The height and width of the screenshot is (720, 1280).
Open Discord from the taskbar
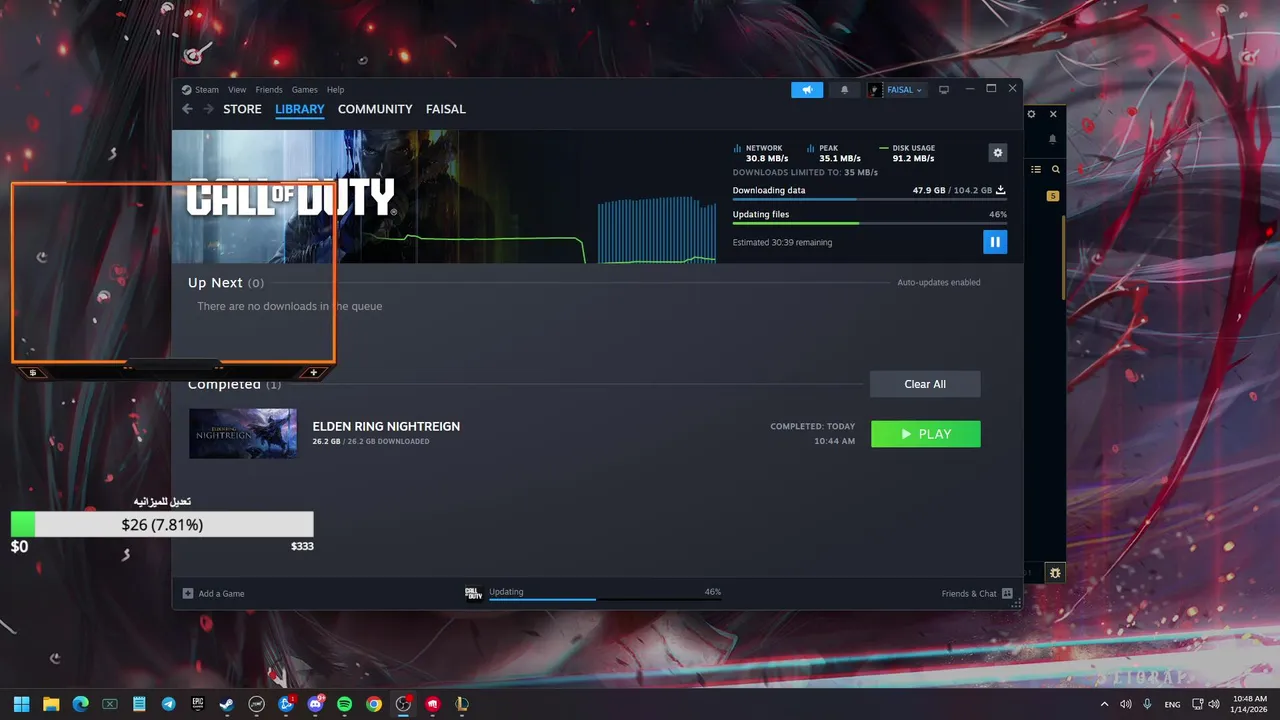click(315, 704)
